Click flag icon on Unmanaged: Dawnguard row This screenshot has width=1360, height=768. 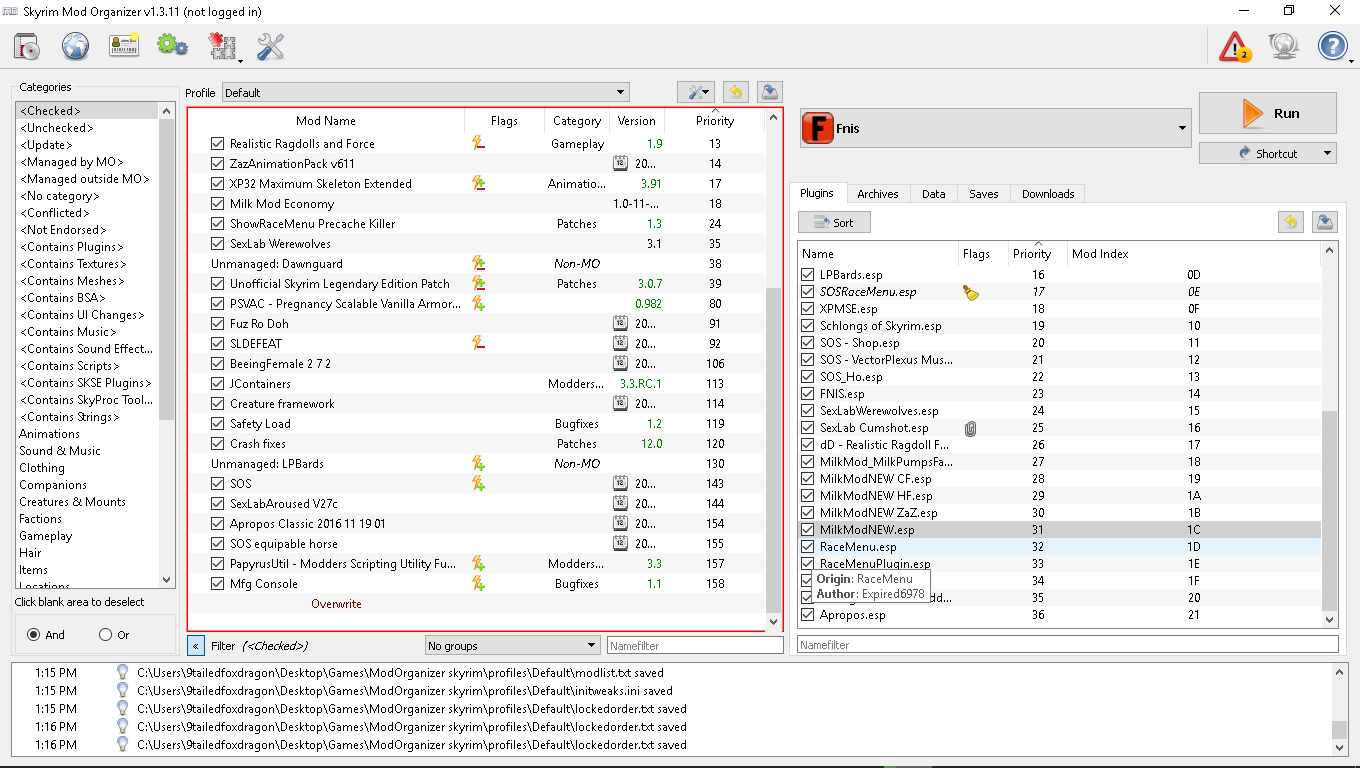pos(479,264)
